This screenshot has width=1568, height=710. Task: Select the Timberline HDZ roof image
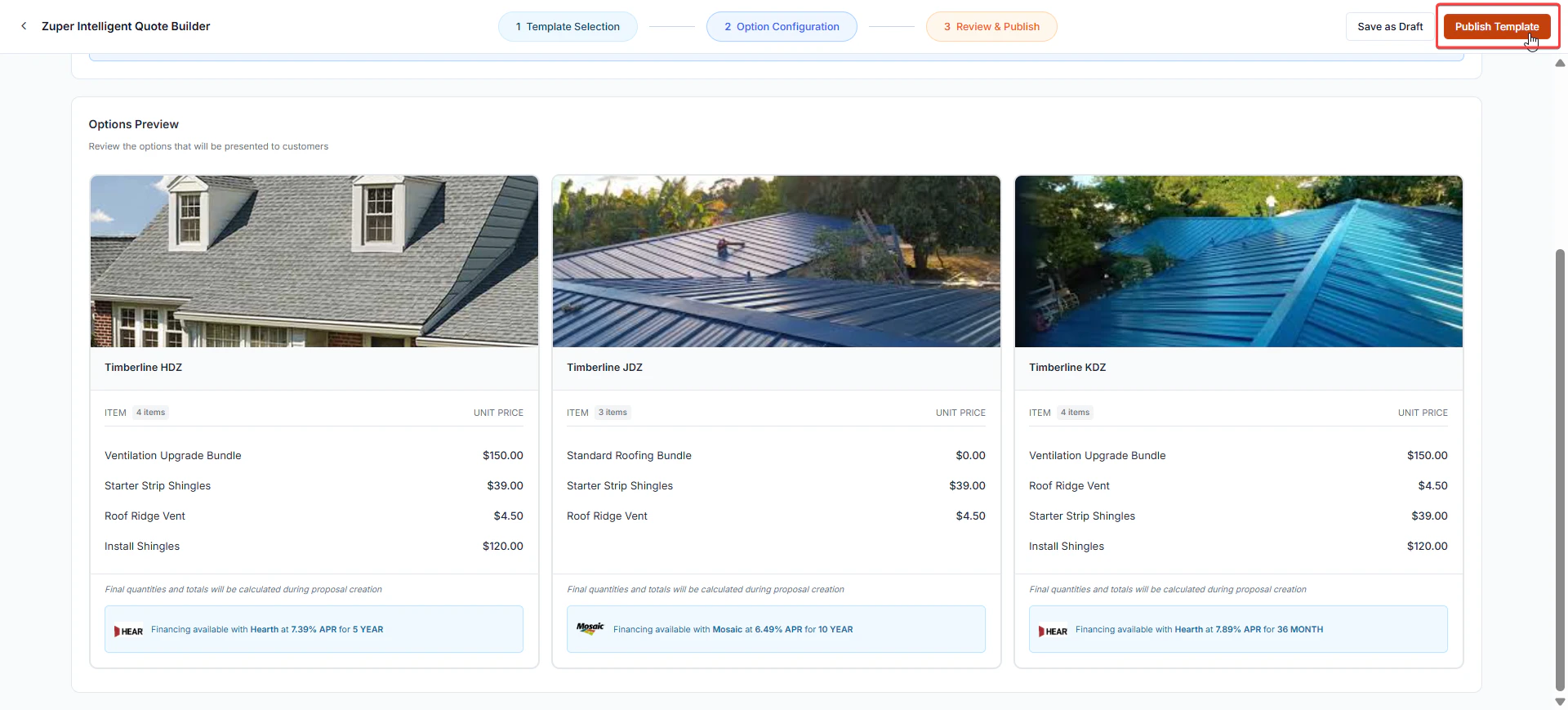(314, 261)
